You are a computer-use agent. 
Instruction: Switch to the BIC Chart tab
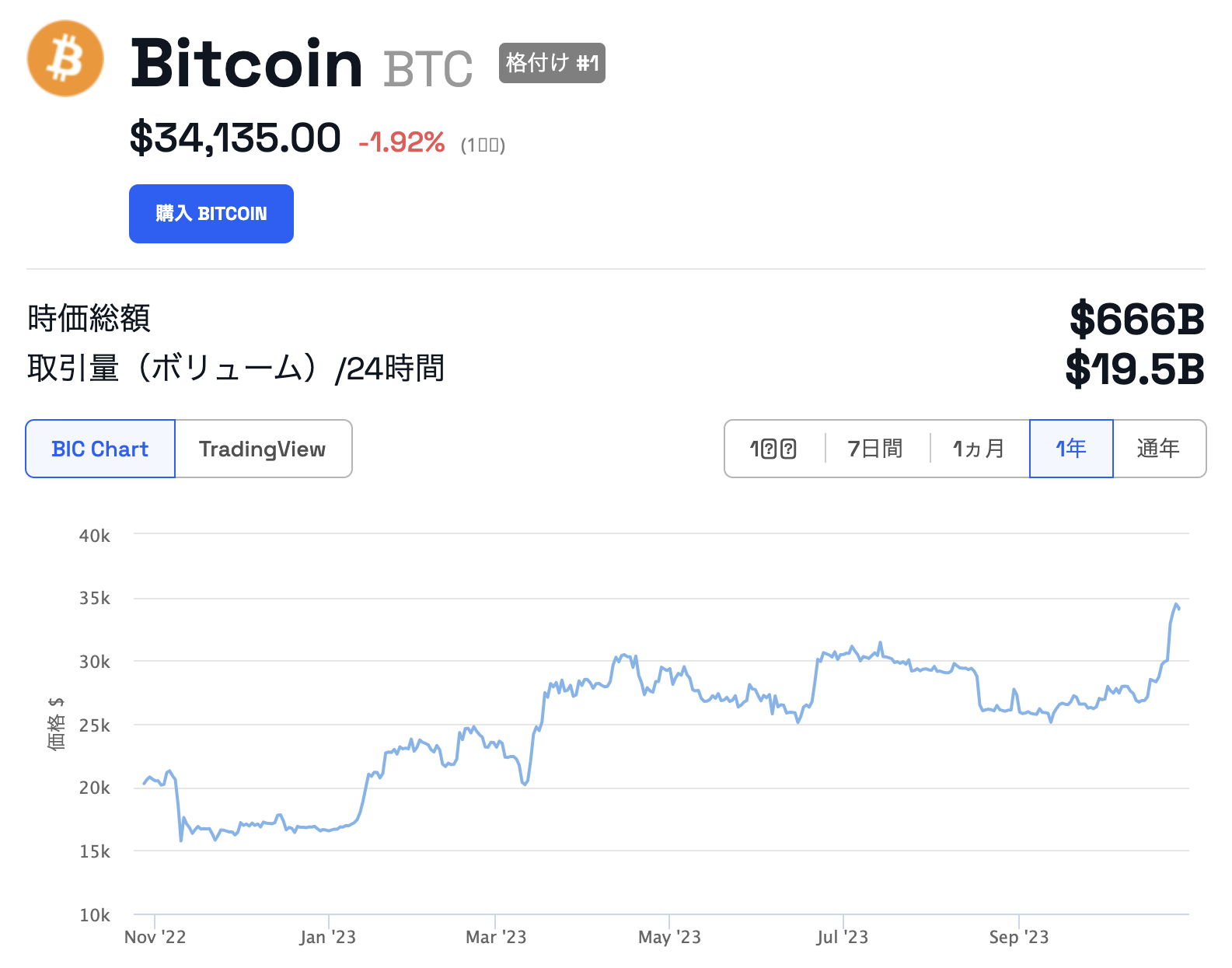click(100, 449)
